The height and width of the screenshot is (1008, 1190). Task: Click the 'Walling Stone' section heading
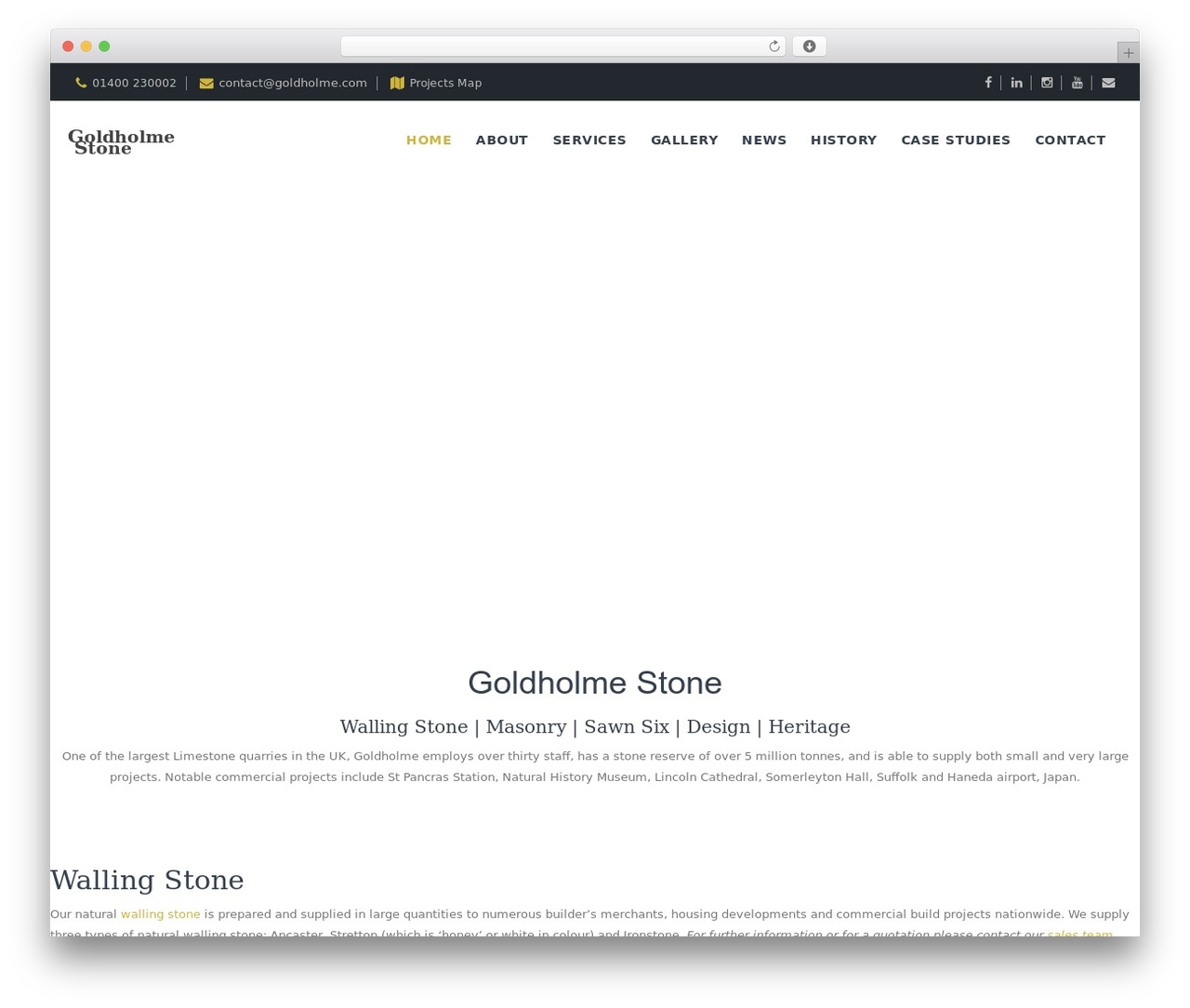pyautogui.click(x=147, y=880)
